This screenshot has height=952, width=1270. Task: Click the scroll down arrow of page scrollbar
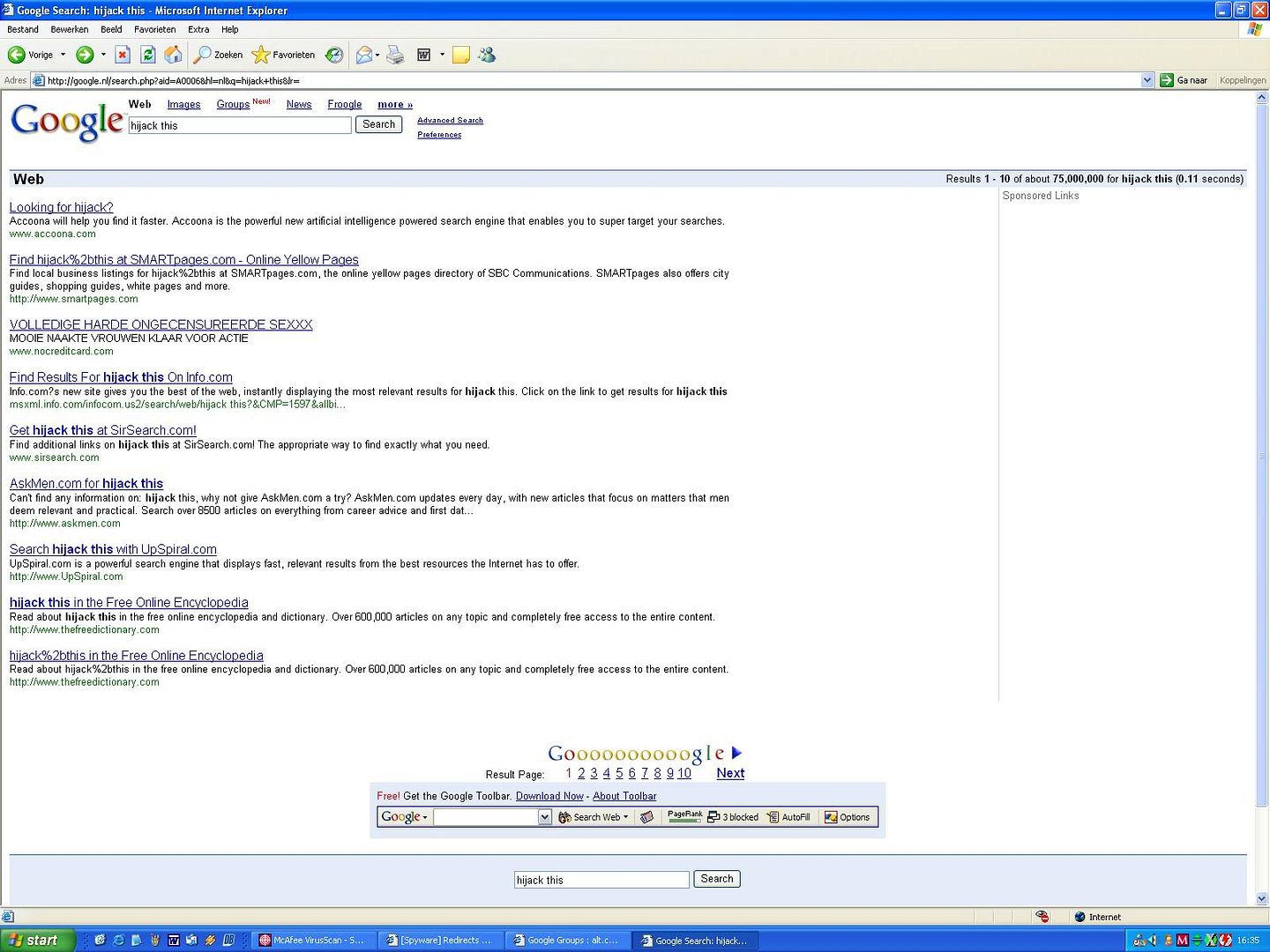point(1261,899)
